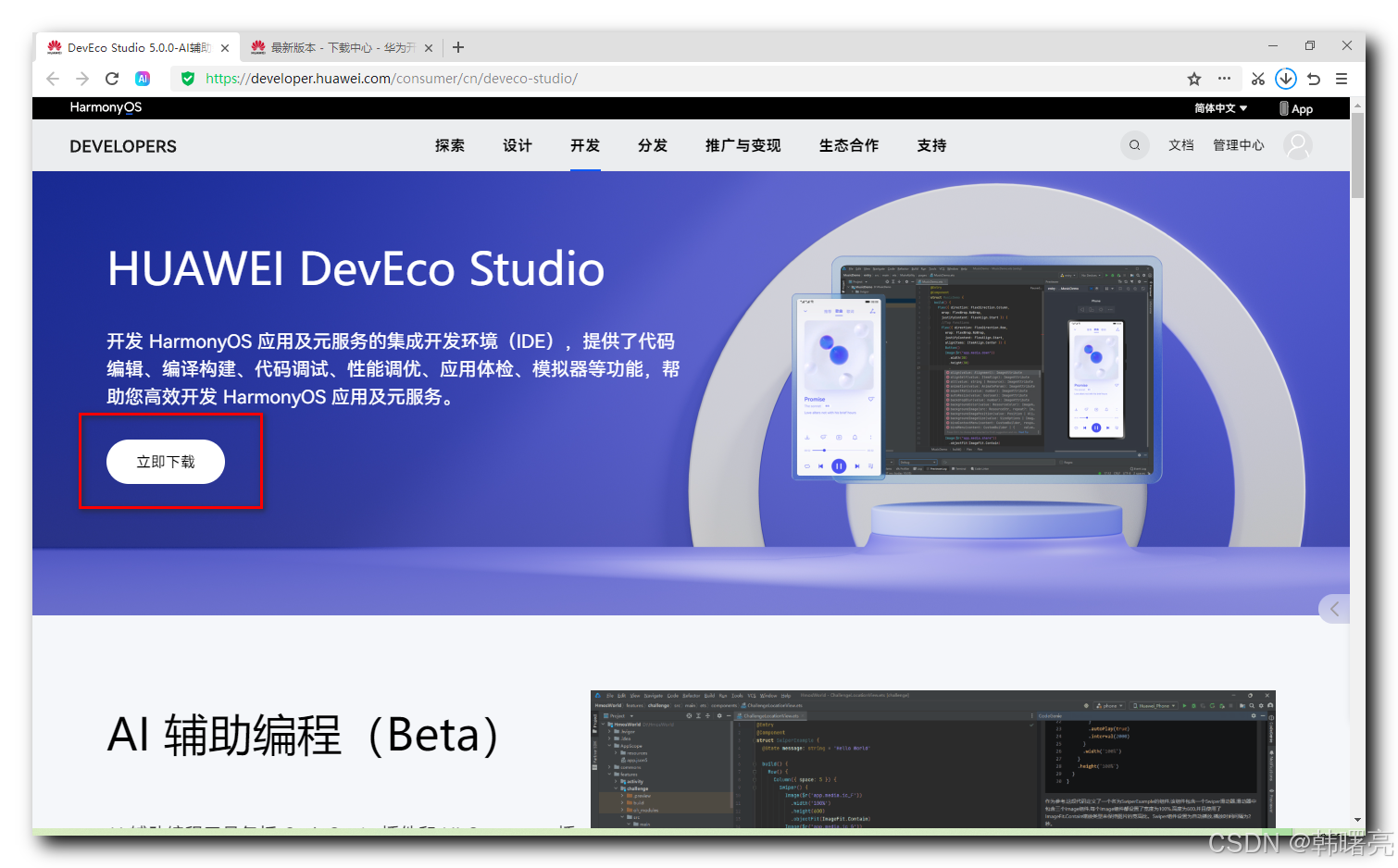
Task: Open the 管理中心 link
Action: tap(1239, 145)
